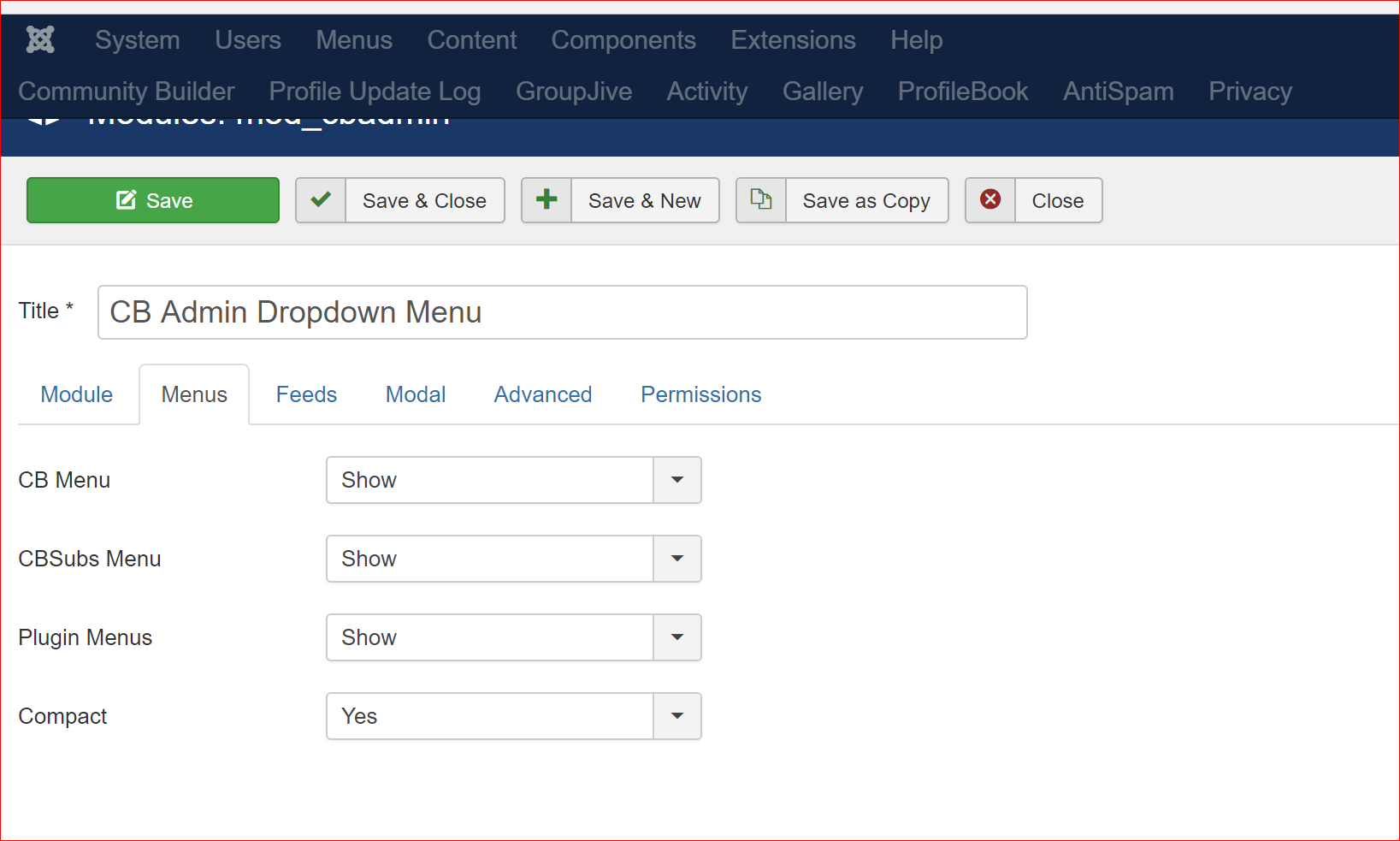Open the ProfileBook menu
Image resolution: width=1400 pixels, height=841 pixels.
[x=963, y=92]
